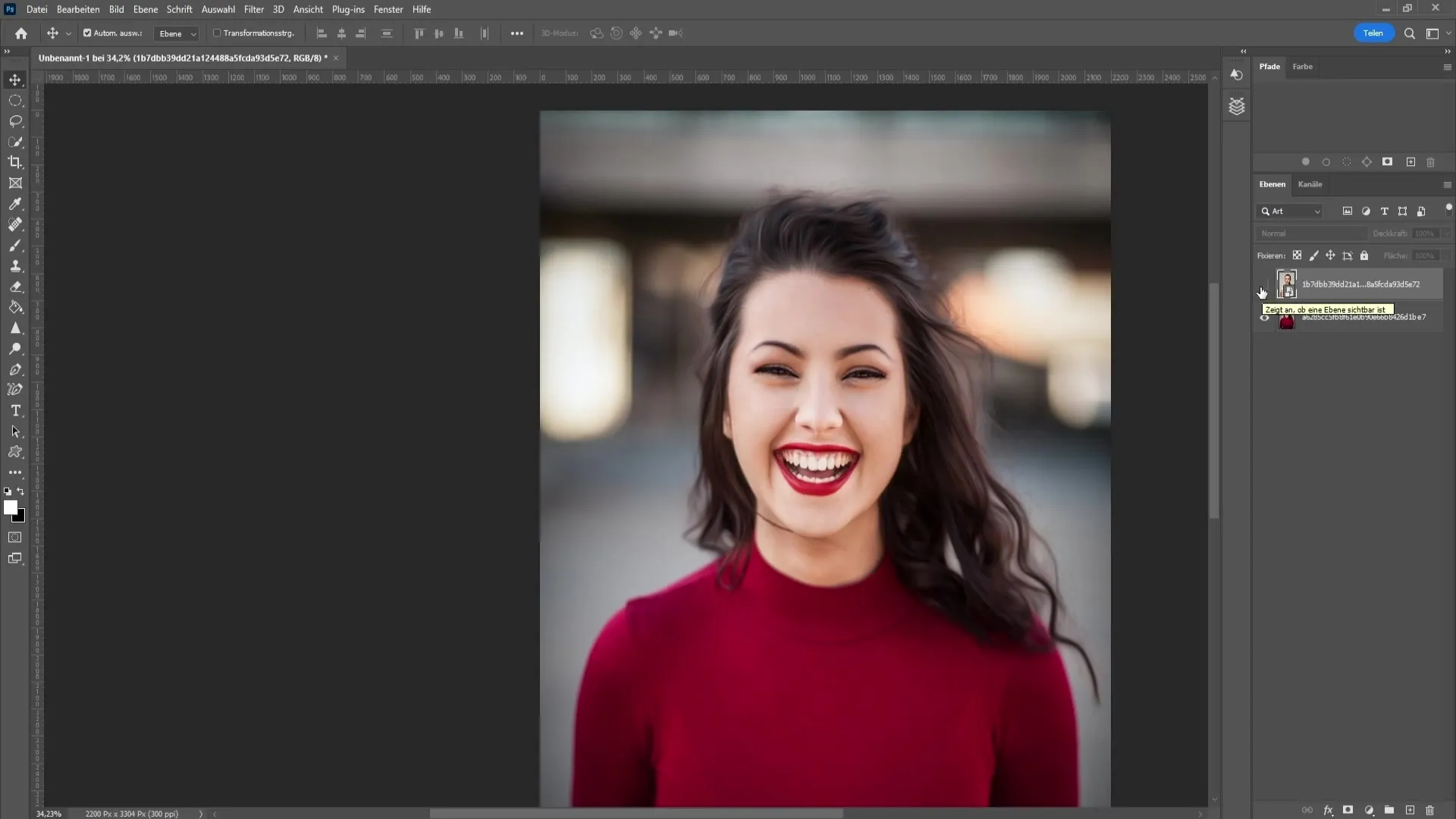Viewport: 1456px width, 819px height.
Task: Switch to the Kanäle tab
Action: pyautogui.click(x=1310, y=184)
